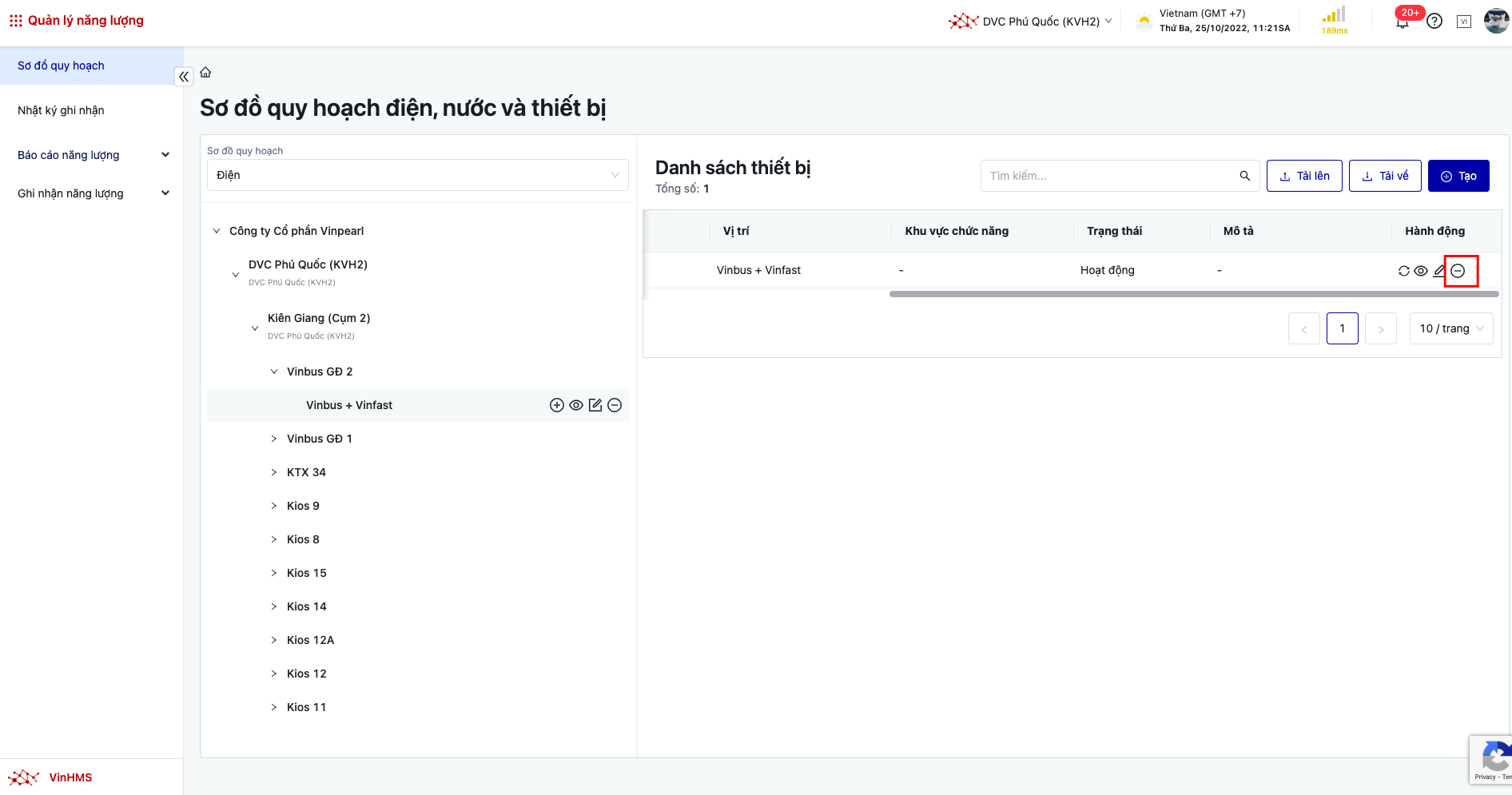Screen dimensions: 1512x795
Task: Open the Sơ đồ quy hoạch Điện dropdown
Action: 417,175
